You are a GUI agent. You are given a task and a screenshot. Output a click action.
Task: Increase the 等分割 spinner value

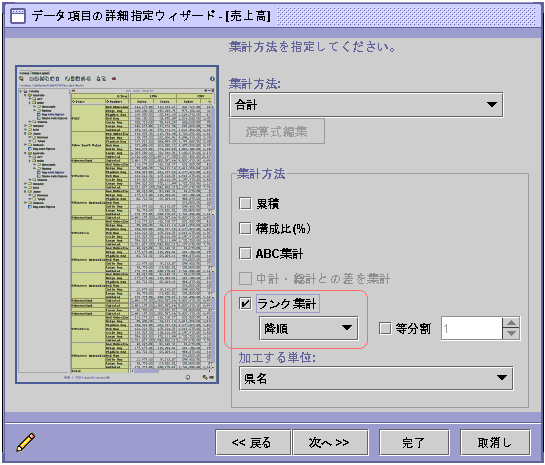[511, 323]
